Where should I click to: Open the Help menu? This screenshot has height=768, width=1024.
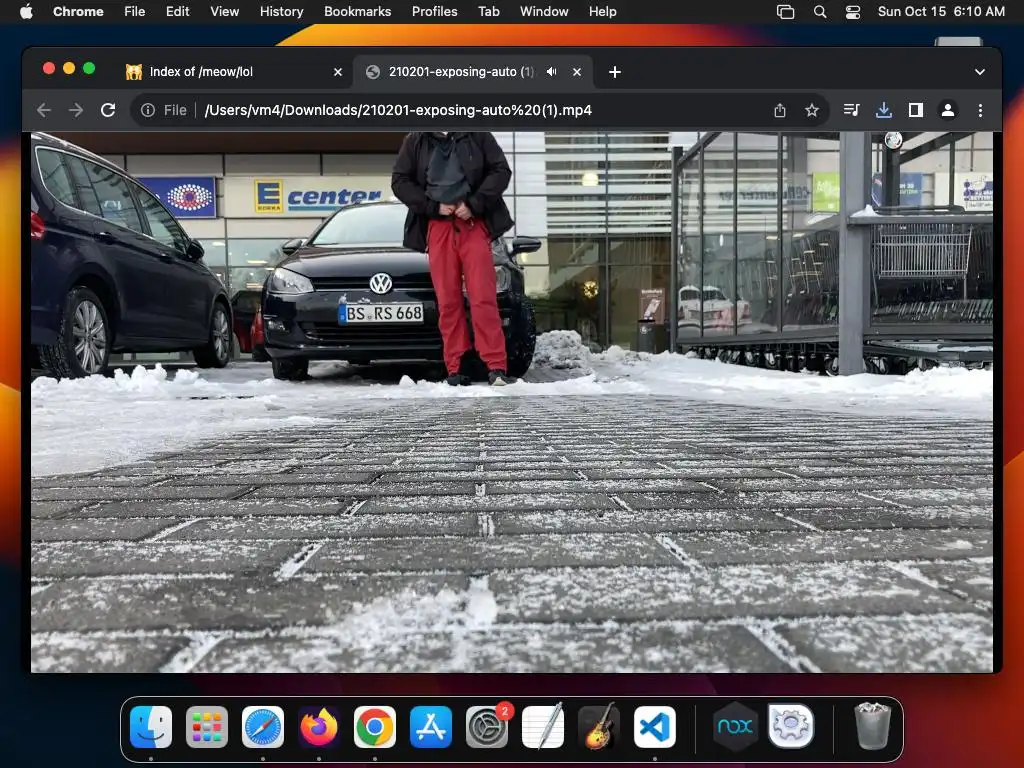602,11
